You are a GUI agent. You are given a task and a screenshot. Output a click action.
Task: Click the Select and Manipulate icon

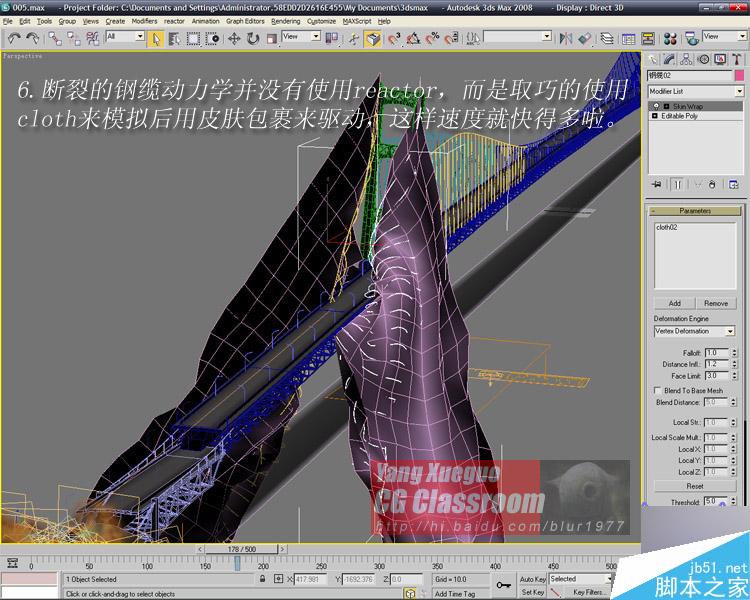click(353, 39)
